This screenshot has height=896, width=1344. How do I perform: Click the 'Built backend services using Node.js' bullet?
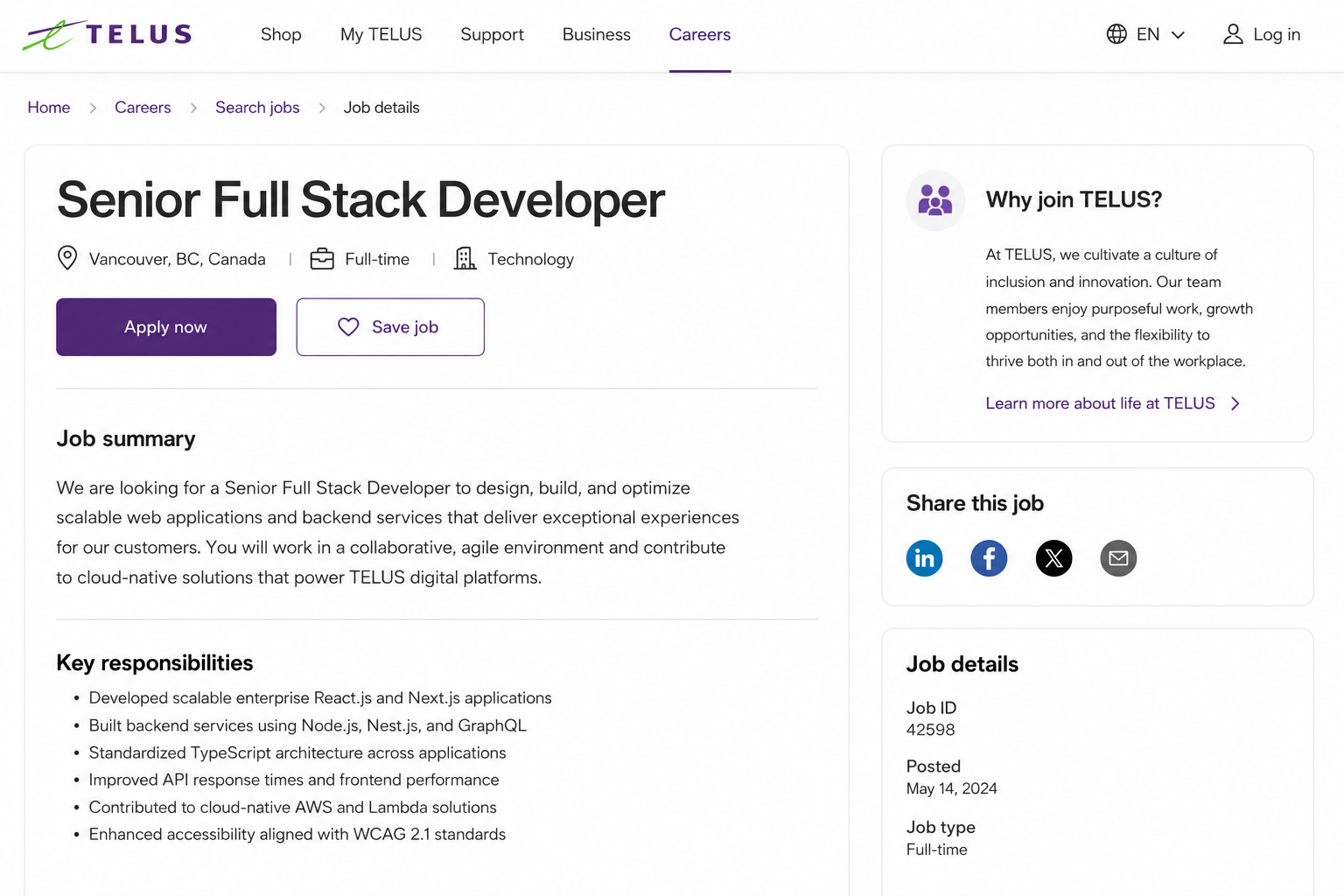pos(308,725)
